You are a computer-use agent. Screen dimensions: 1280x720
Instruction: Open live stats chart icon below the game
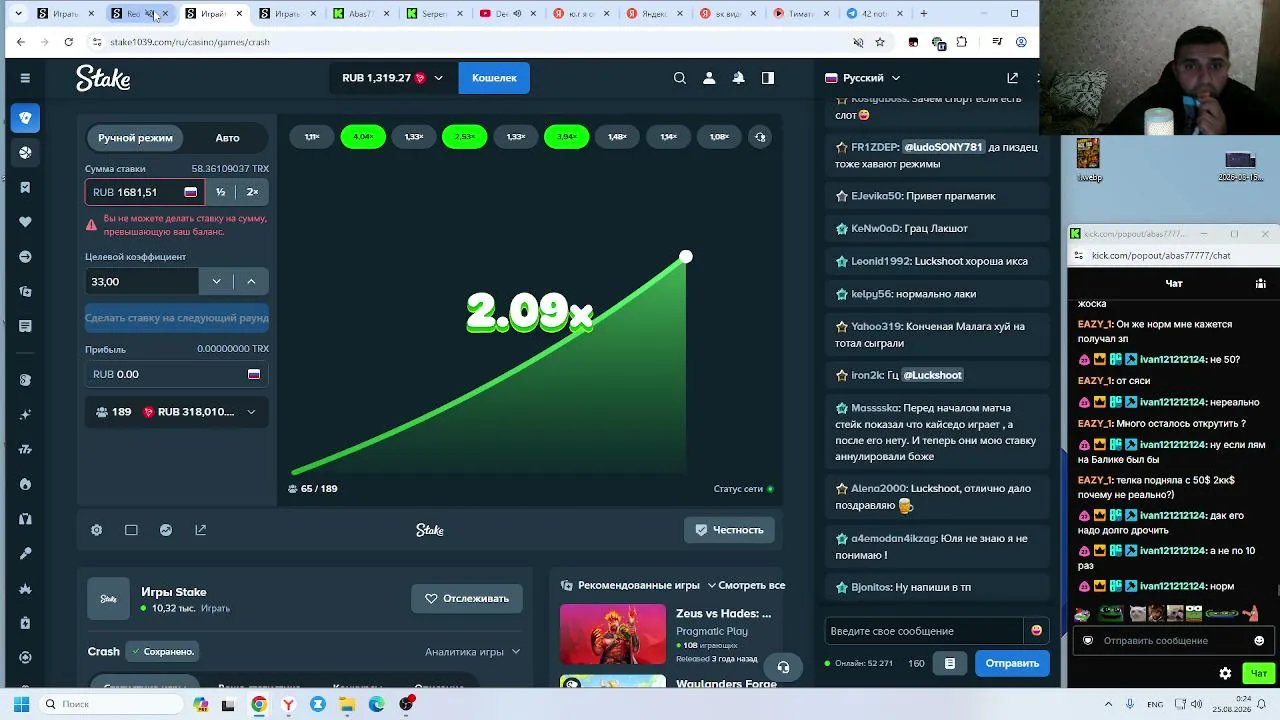pyautogui.click(x=166, y=530)
